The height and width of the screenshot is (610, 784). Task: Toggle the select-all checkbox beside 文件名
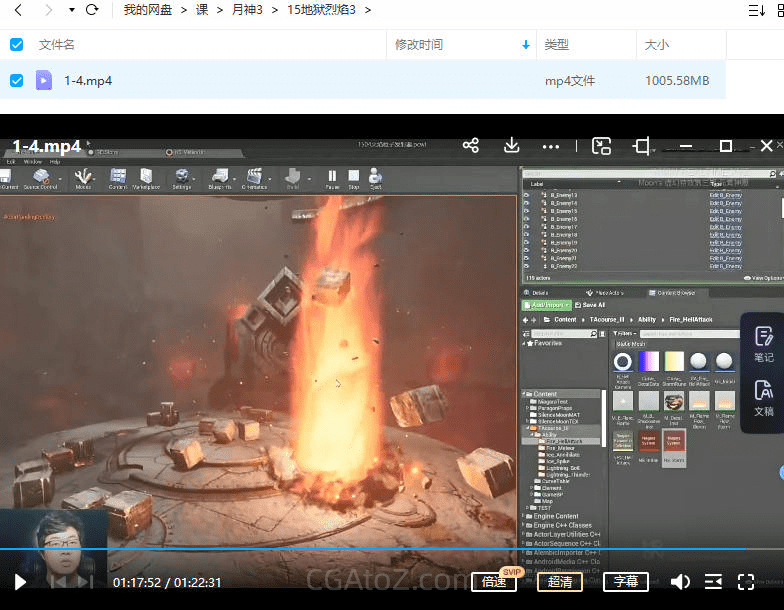(16, 45)
